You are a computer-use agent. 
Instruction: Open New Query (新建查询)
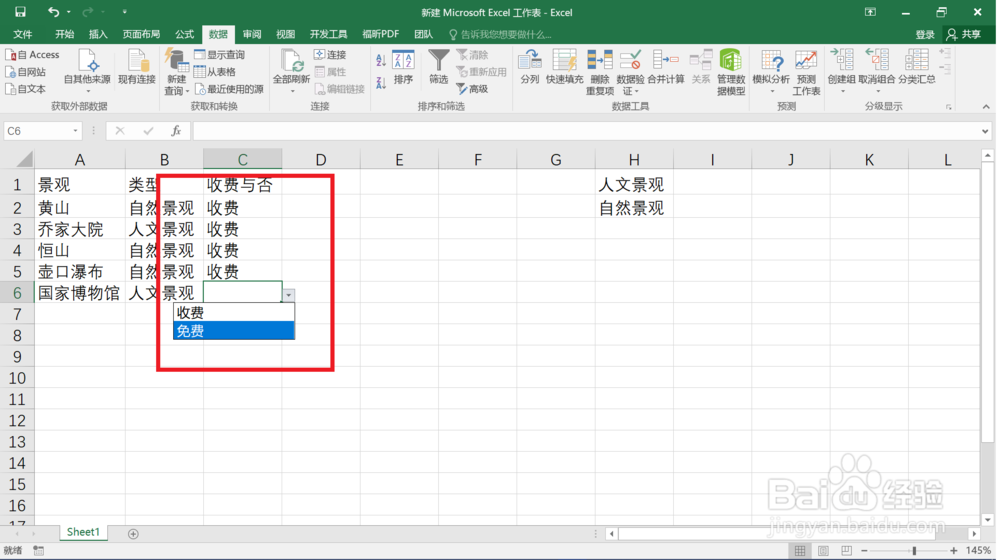pos(176,71)
